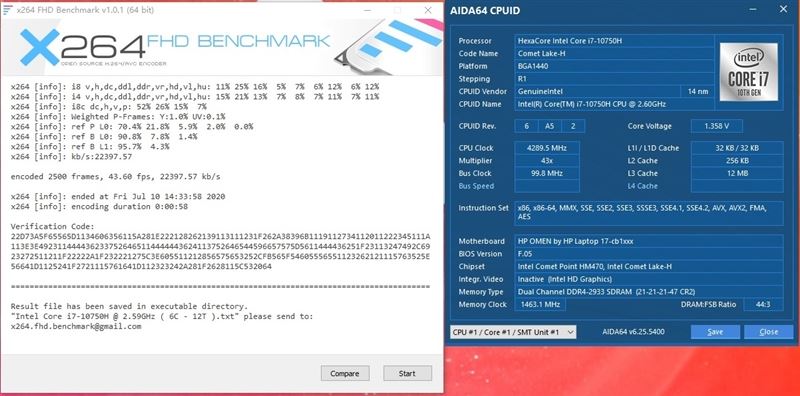The height and width of the screenshot is (396, 800).
Task: Click the Memory Type value Dual Channel DDR4-2933
Action: click(x=648, y=292)
